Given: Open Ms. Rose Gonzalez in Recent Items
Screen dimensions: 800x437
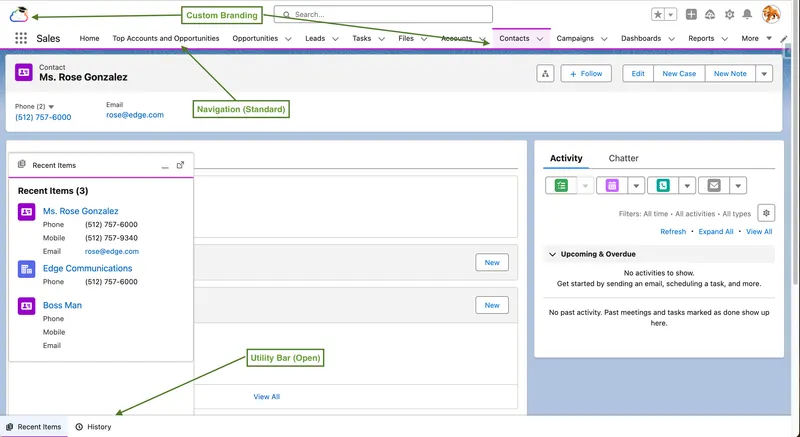Looking at the screenshot, I should tap(81, 211).
